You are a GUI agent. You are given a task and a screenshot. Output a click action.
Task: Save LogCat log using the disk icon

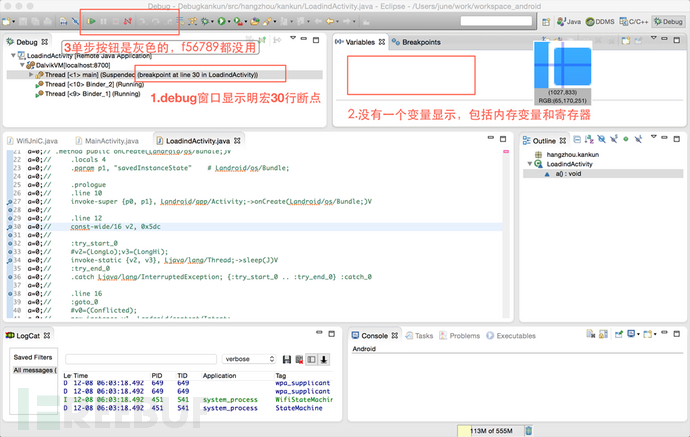coord(287,359)
